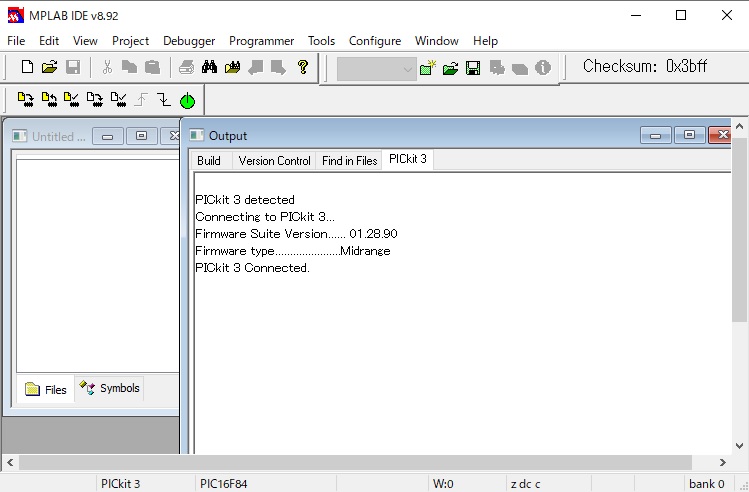Click the 'bank 0' status bar entry
This screenshot has height=492, width=749.
click(706, 484)
